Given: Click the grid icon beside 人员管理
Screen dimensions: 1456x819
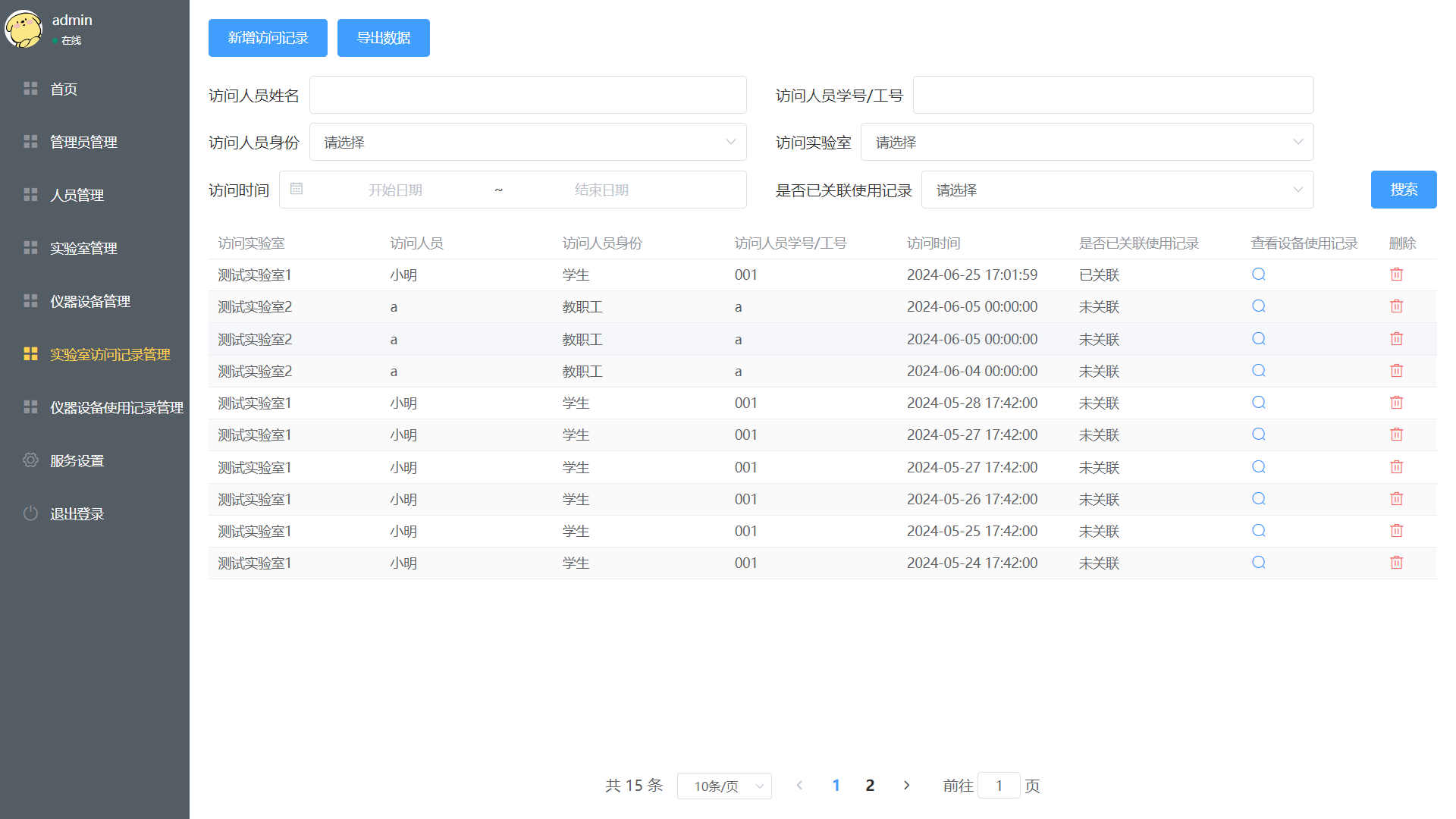Looking at the screenshot, I should [30, 195].
